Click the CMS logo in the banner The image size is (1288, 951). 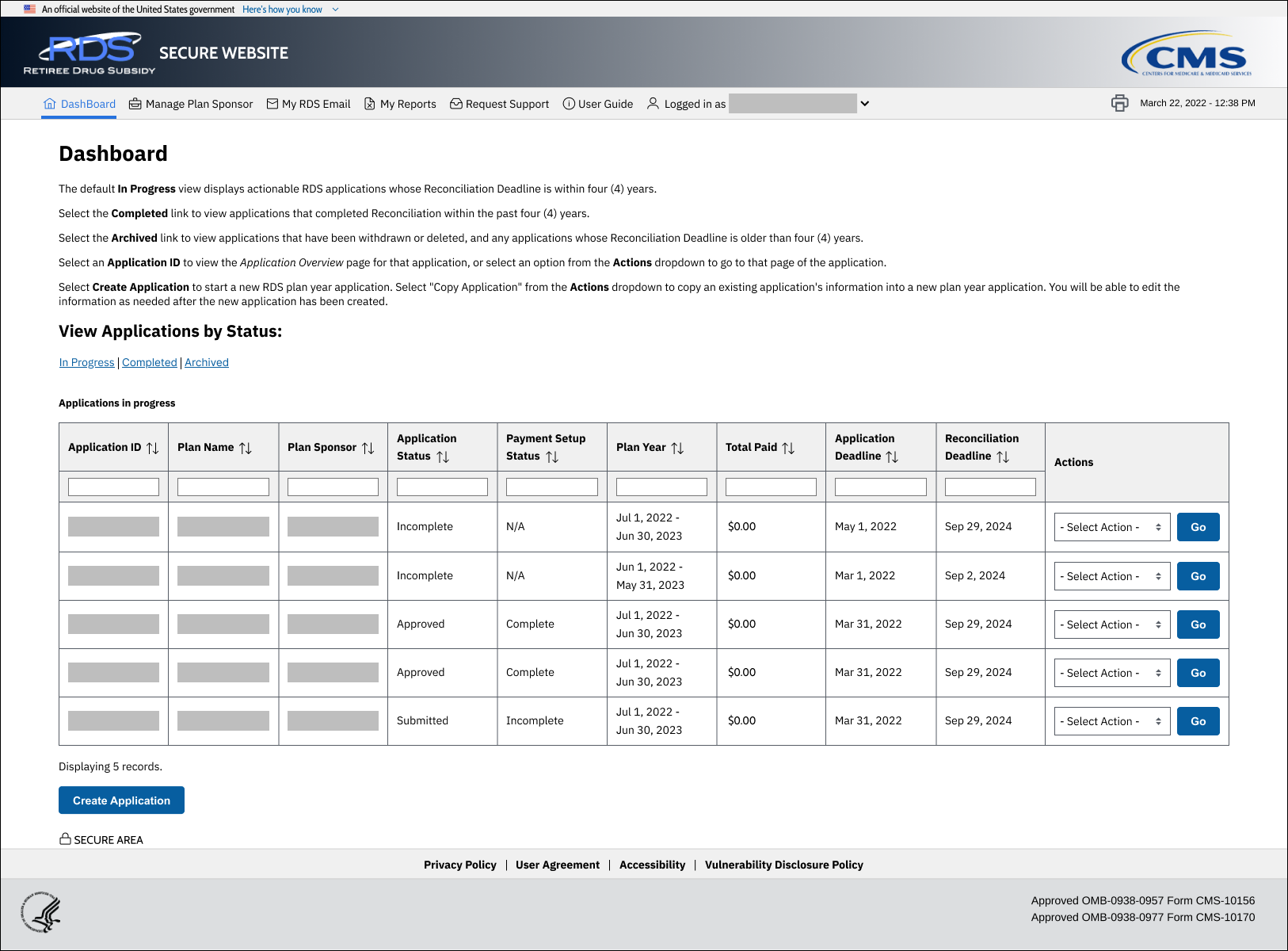[1186, 54]
